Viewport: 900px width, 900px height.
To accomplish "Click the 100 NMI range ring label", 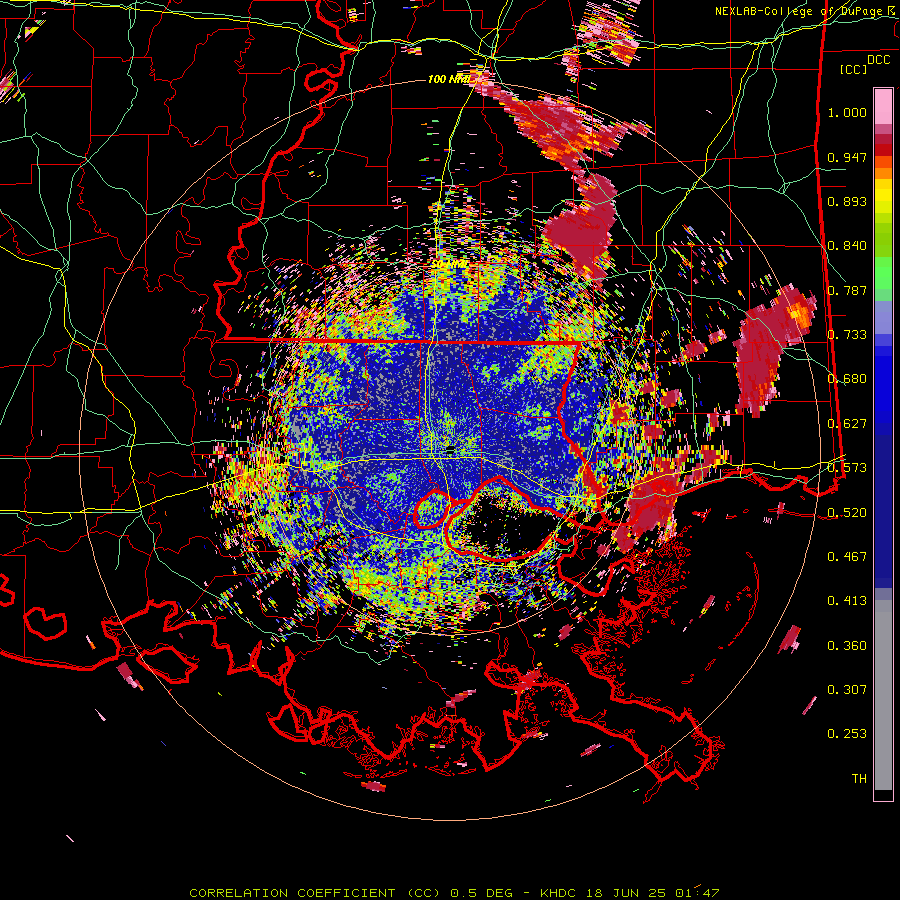I will tap(448, 79).
